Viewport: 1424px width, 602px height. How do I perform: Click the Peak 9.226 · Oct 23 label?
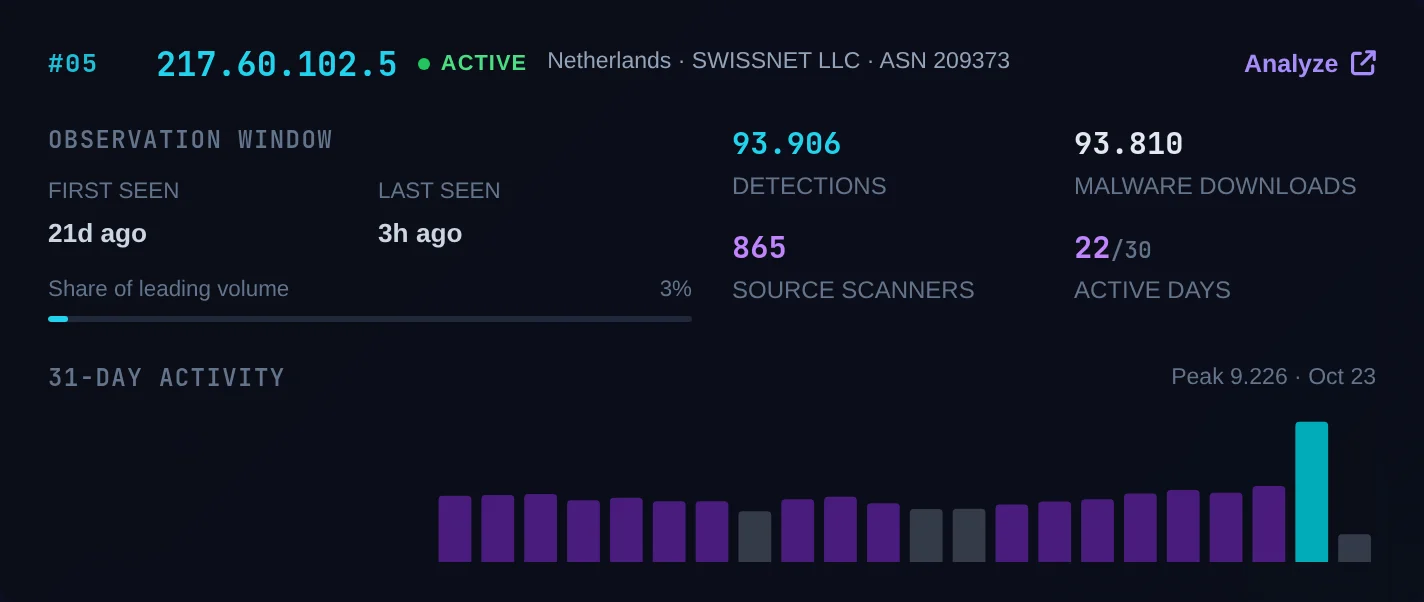(1274, 377)
